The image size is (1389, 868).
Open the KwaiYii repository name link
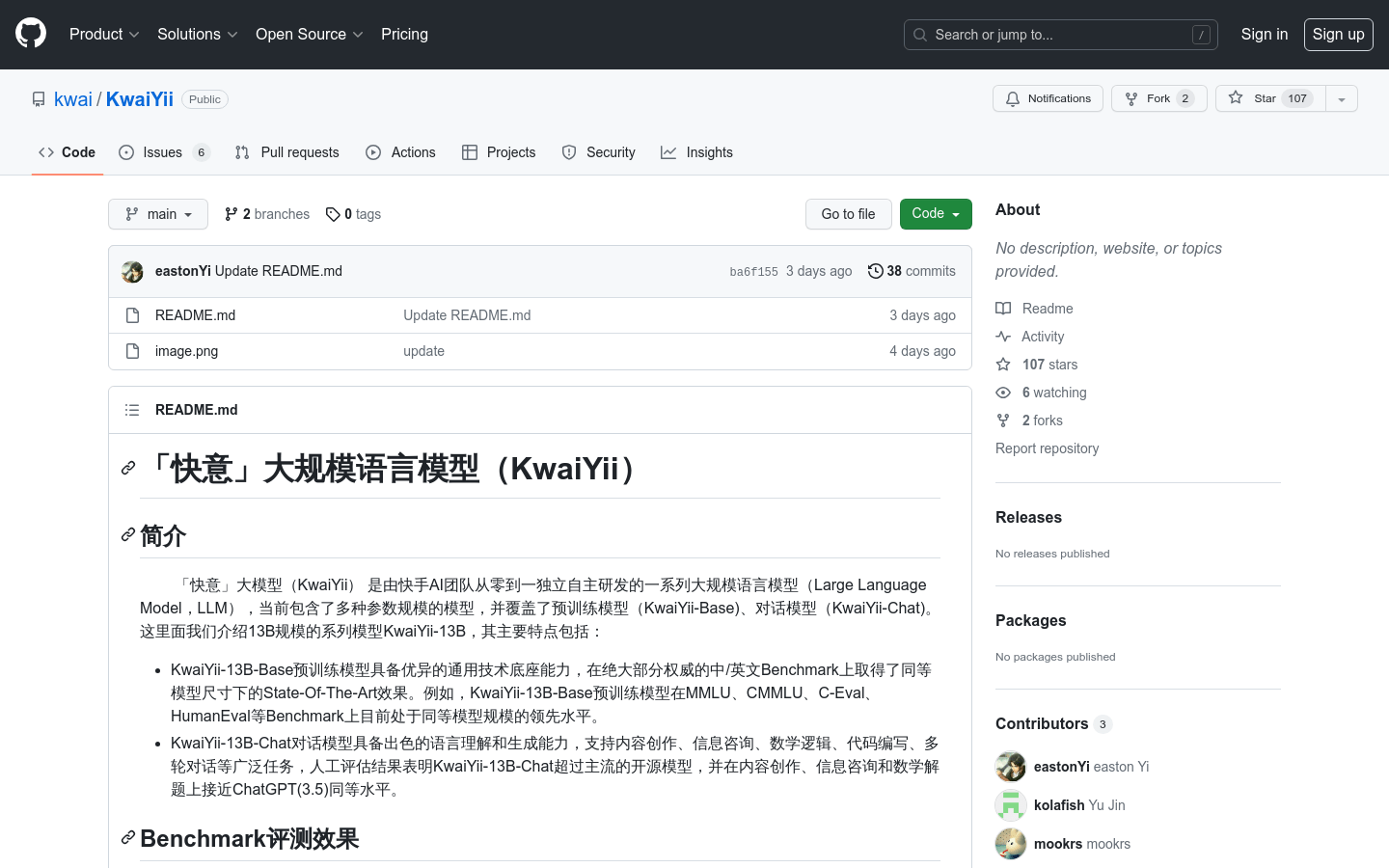(140, 99)
